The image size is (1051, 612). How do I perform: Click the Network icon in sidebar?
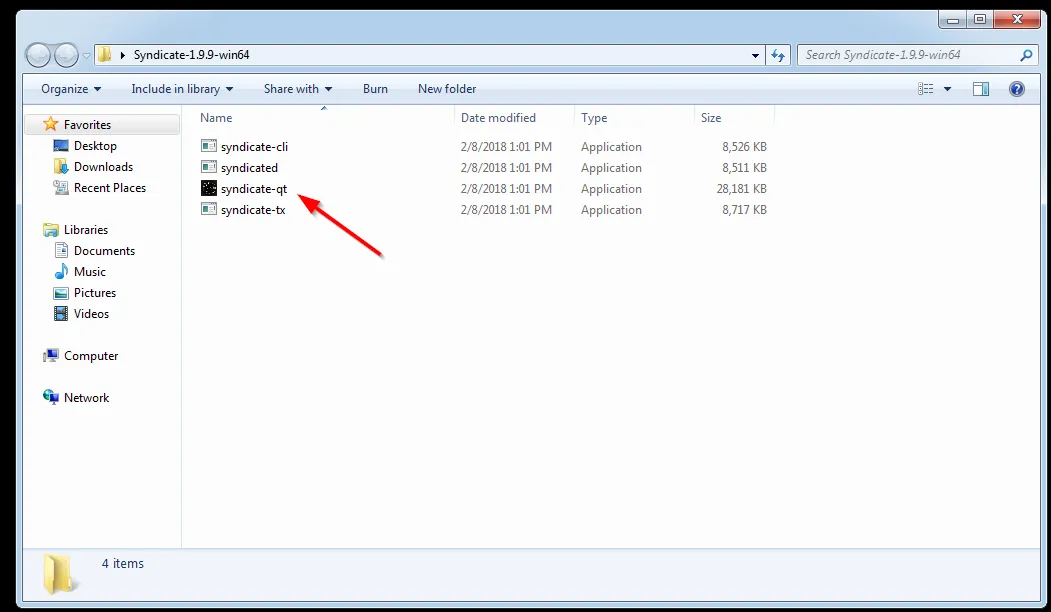50,397
